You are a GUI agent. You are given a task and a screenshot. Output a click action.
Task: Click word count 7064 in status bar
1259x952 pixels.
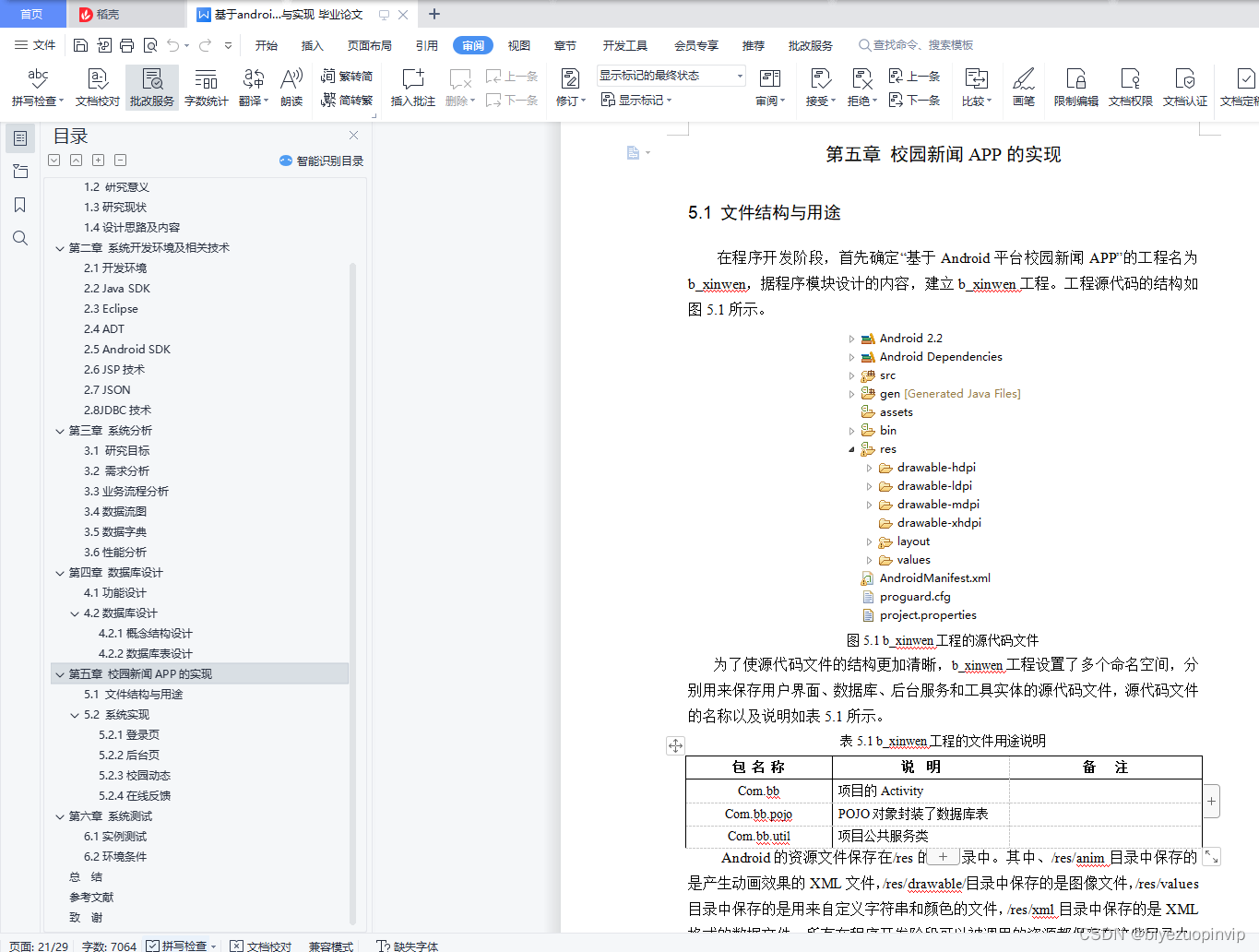coord(109,946)
